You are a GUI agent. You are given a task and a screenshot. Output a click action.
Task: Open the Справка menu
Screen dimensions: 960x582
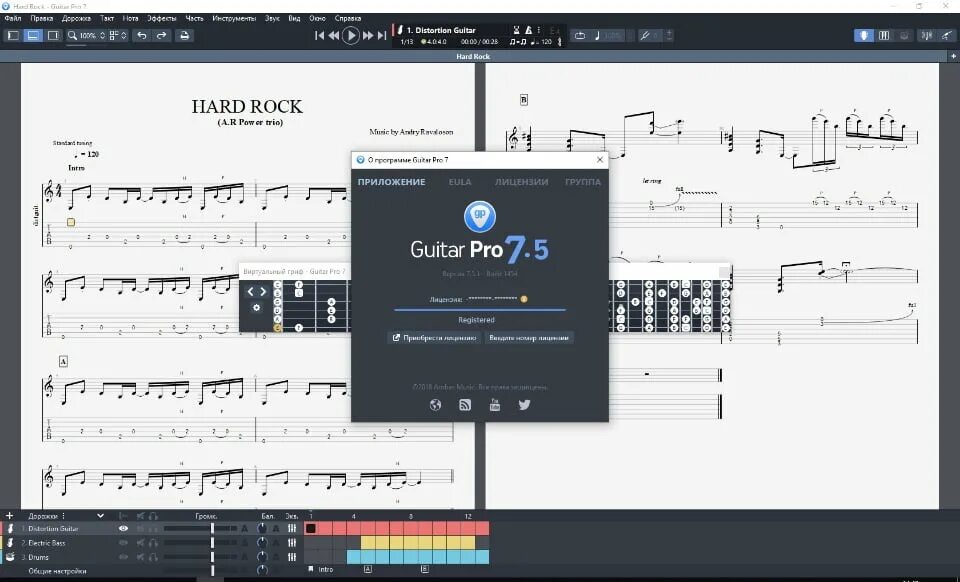point(348,18)
